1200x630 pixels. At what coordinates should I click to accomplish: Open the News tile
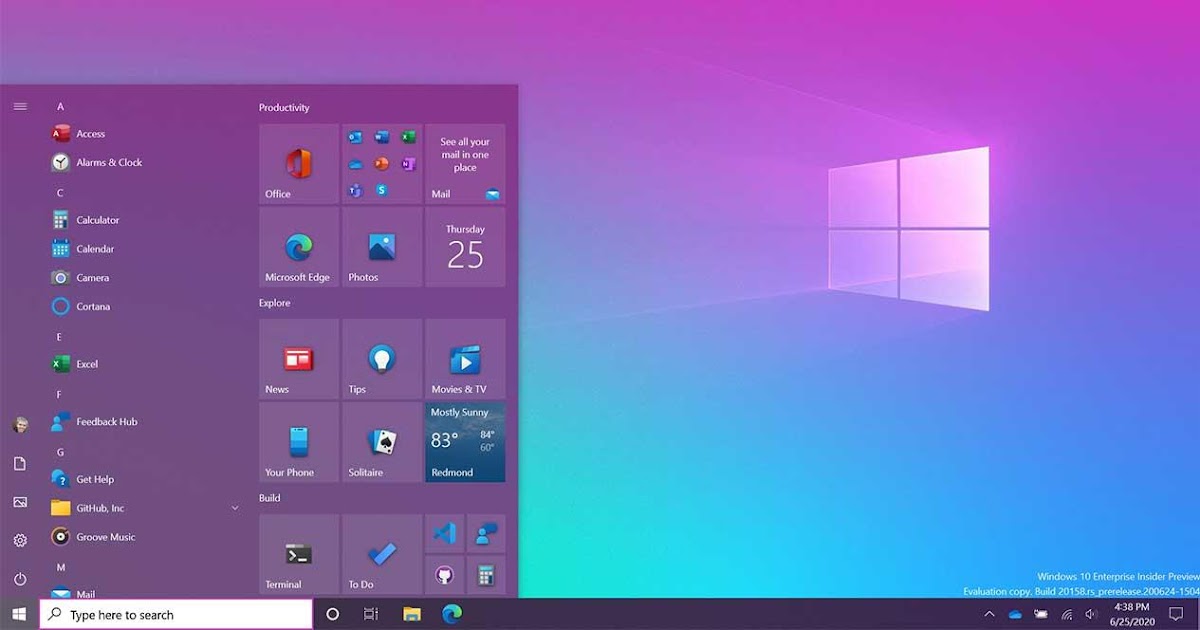(x=299, y=359)
